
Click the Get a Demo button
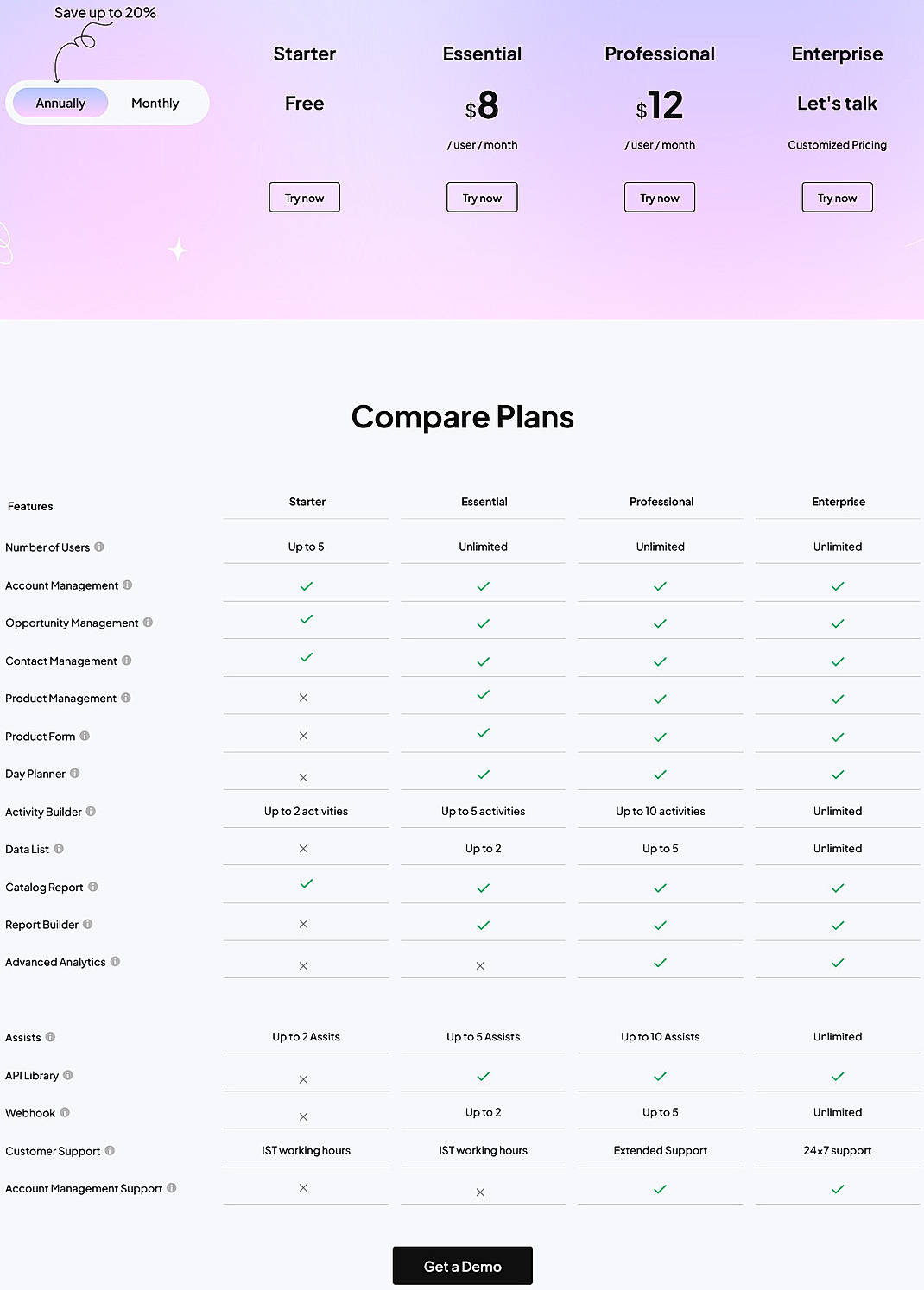(x=462, y=1266)
